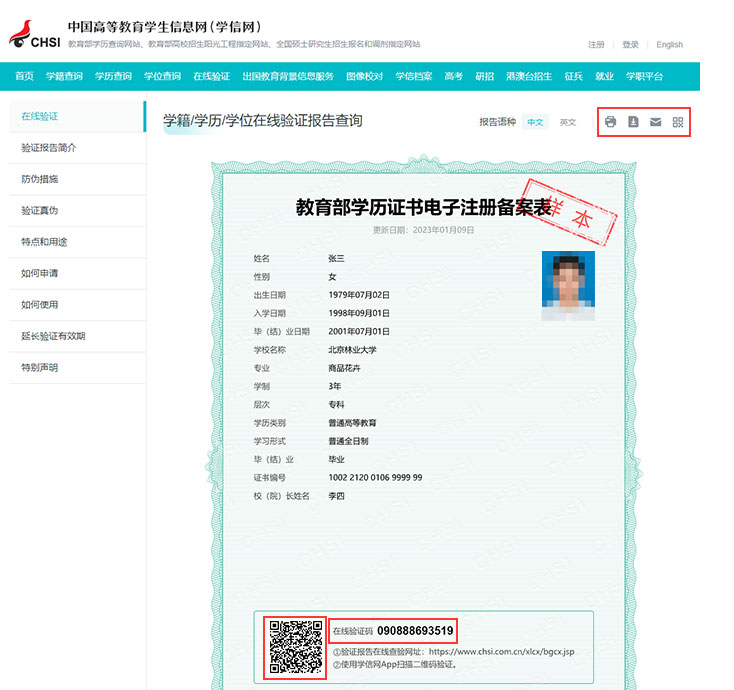Click the graduation date 2001年07月01日

point(359,331)
